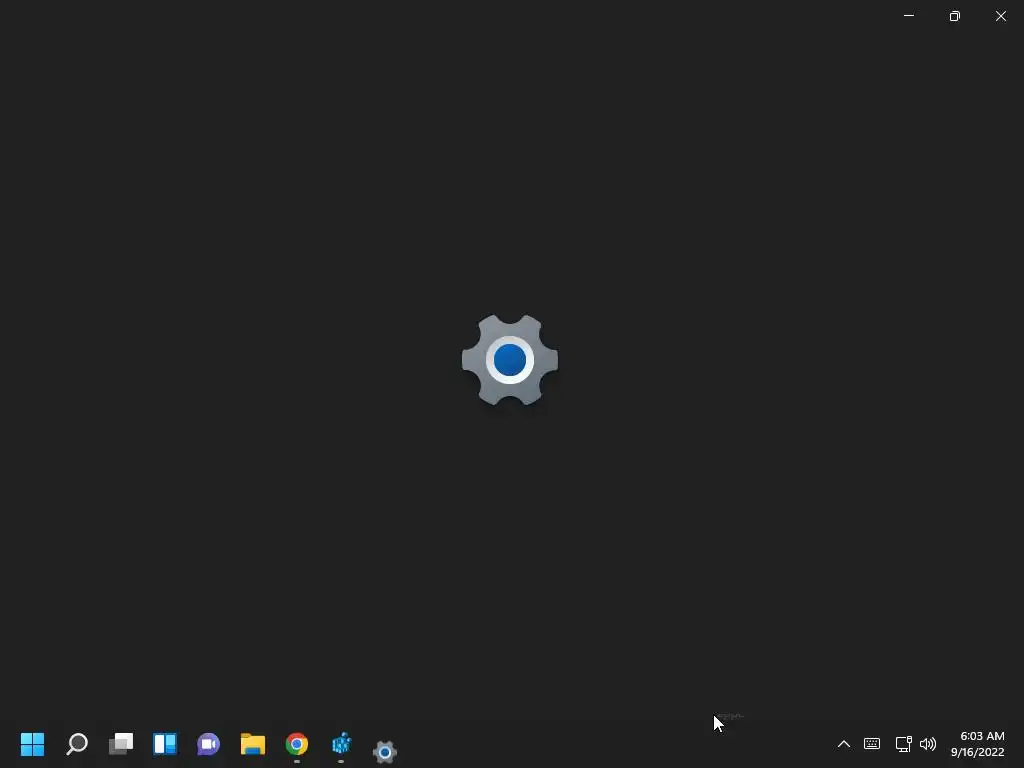The image size is (1024, 768).
Task: Open Task View on the taskbar
Action: point(121,744)
